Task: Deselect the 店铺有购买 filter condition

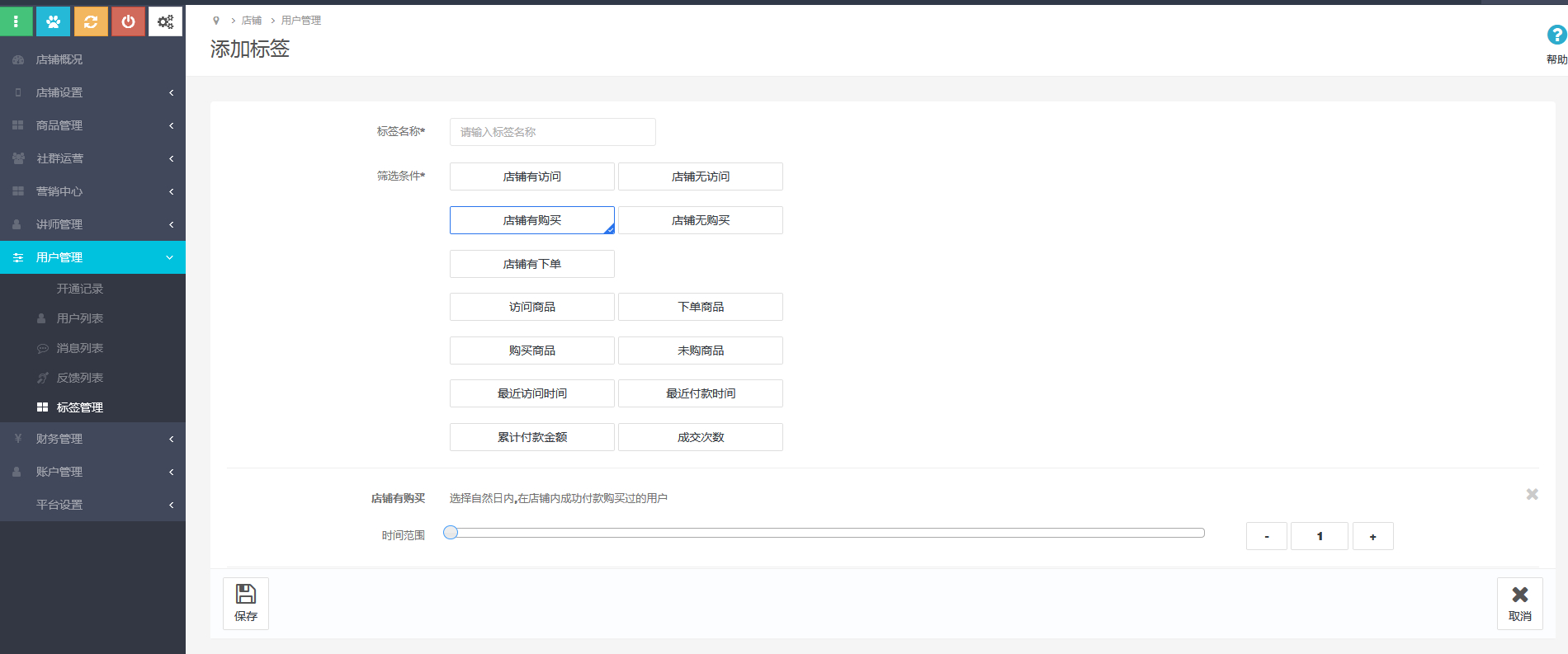Action: click(531, 220)
